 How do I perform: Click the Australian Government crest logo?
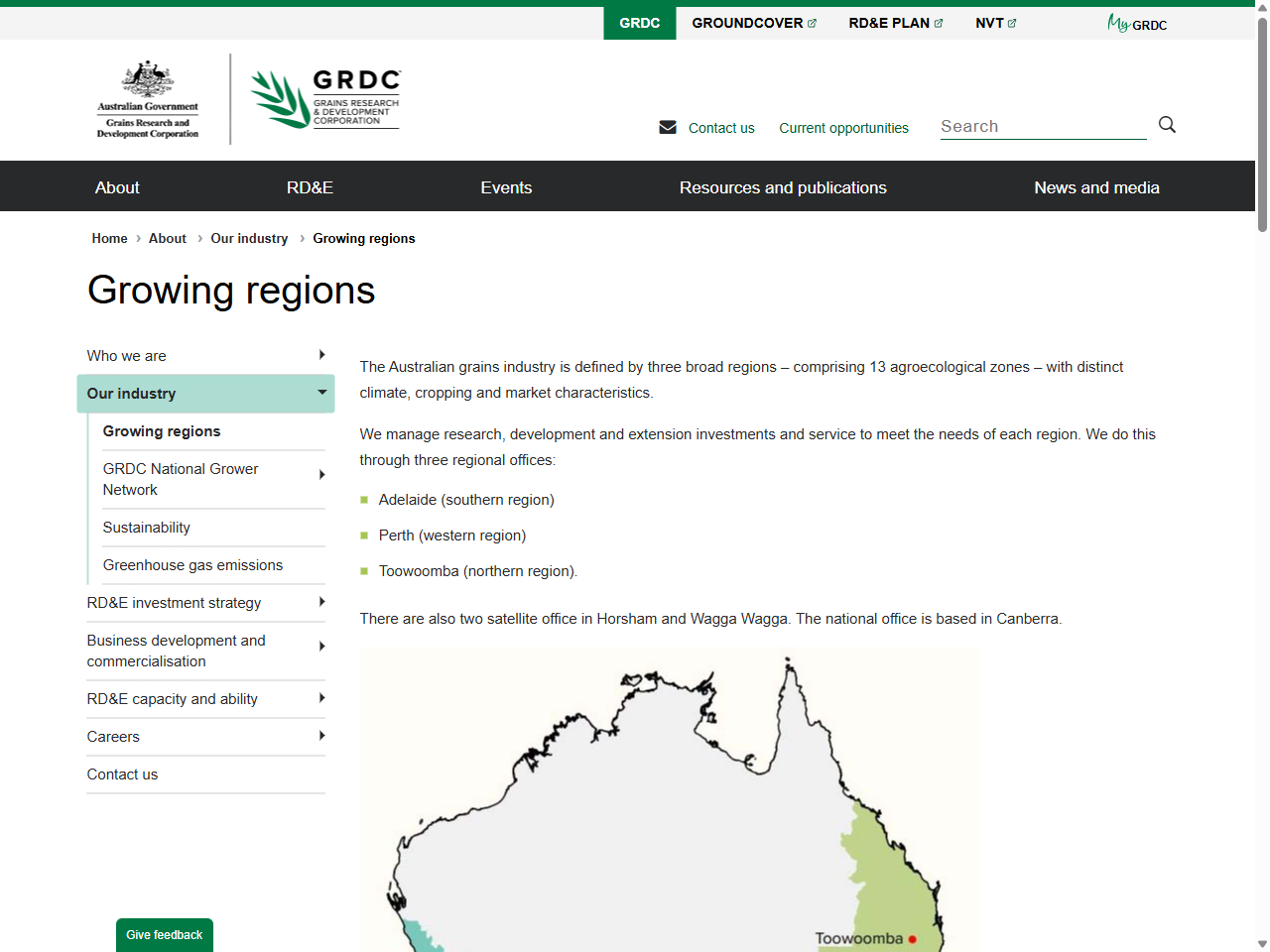point(148,99)
